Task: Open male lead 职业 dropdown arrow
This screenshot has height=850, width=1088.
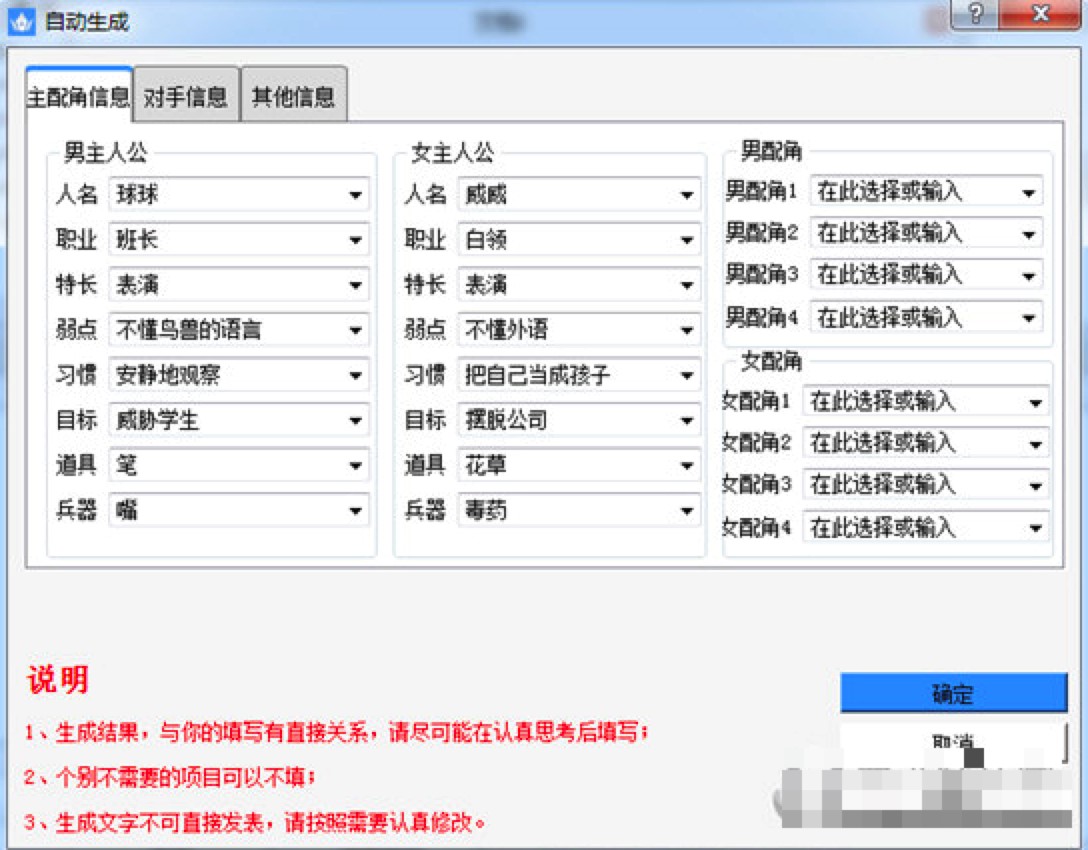Action: [x=355, y=240]
